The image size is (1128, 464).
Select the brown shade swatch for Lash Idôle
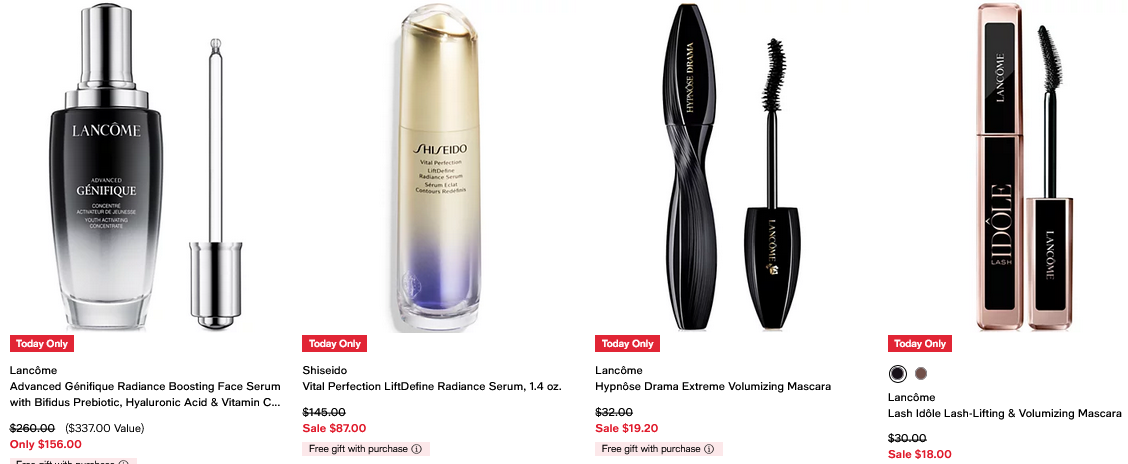pos(921,373)
